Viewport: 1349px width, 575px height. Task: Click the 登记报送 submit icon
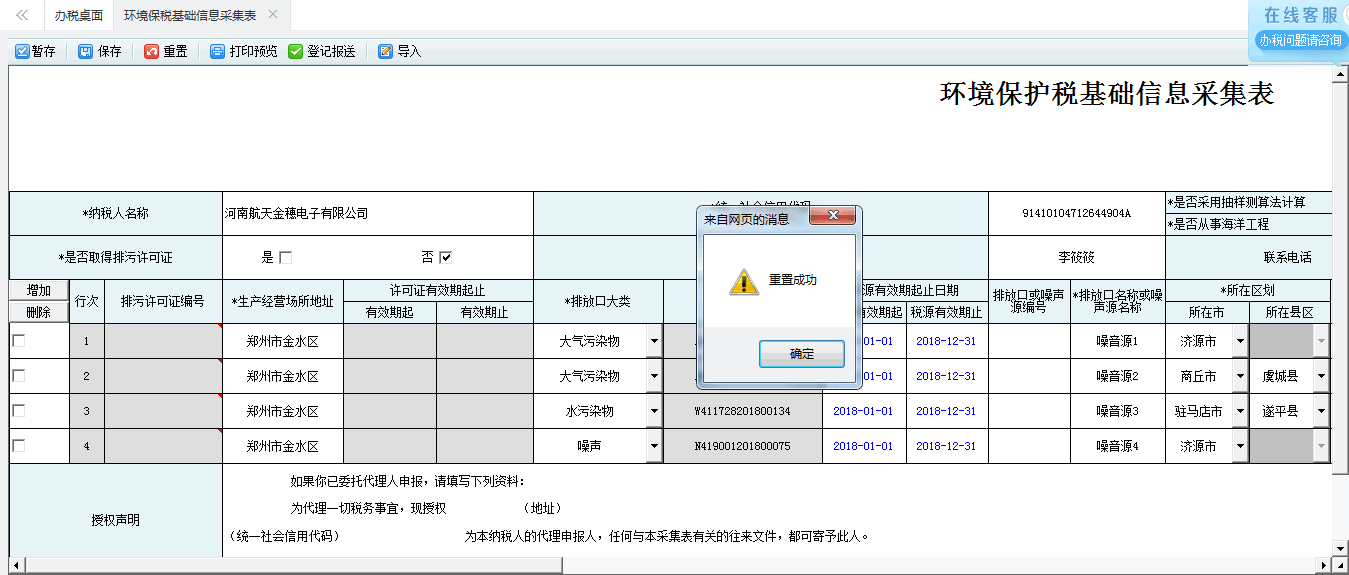296,51
